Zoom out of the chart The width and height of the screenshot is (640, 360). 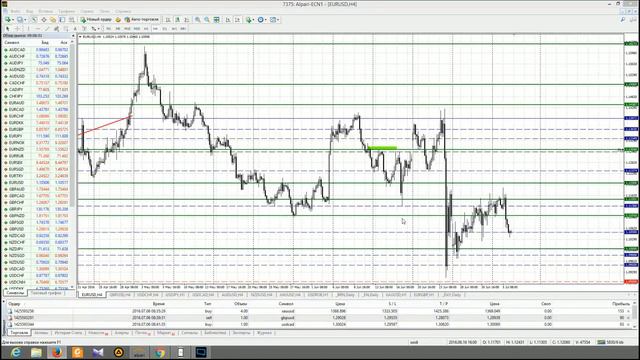coord(207,20)
